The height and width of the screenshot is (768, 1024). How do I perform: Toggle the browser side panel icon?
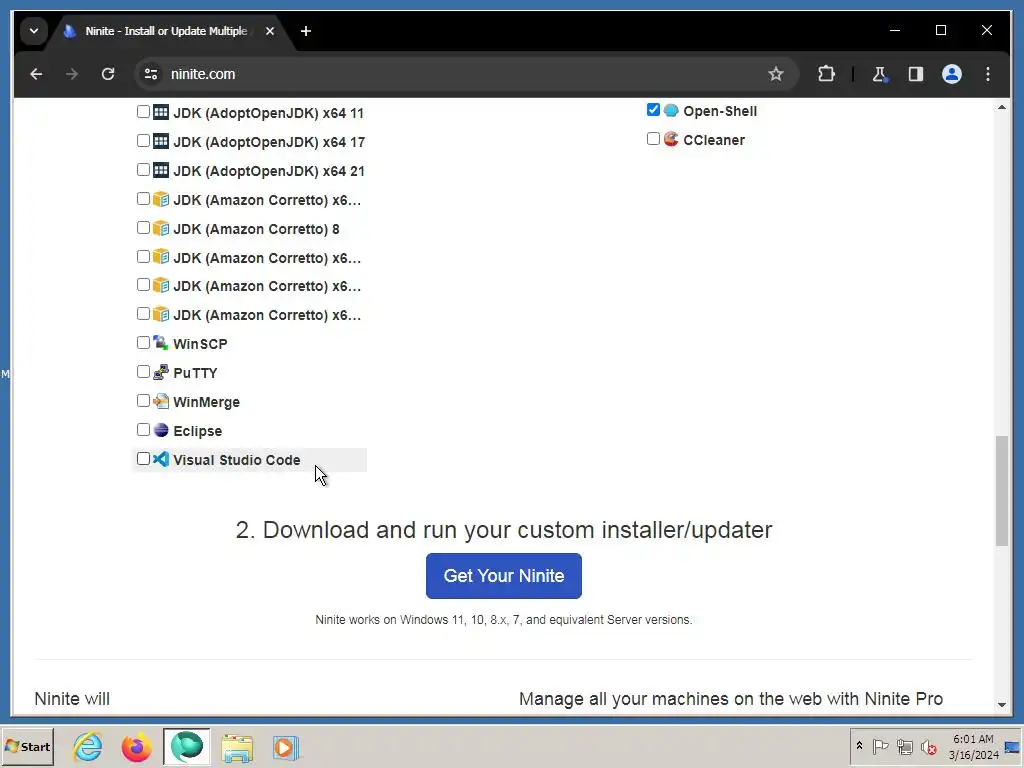click(x=916, y=74)
